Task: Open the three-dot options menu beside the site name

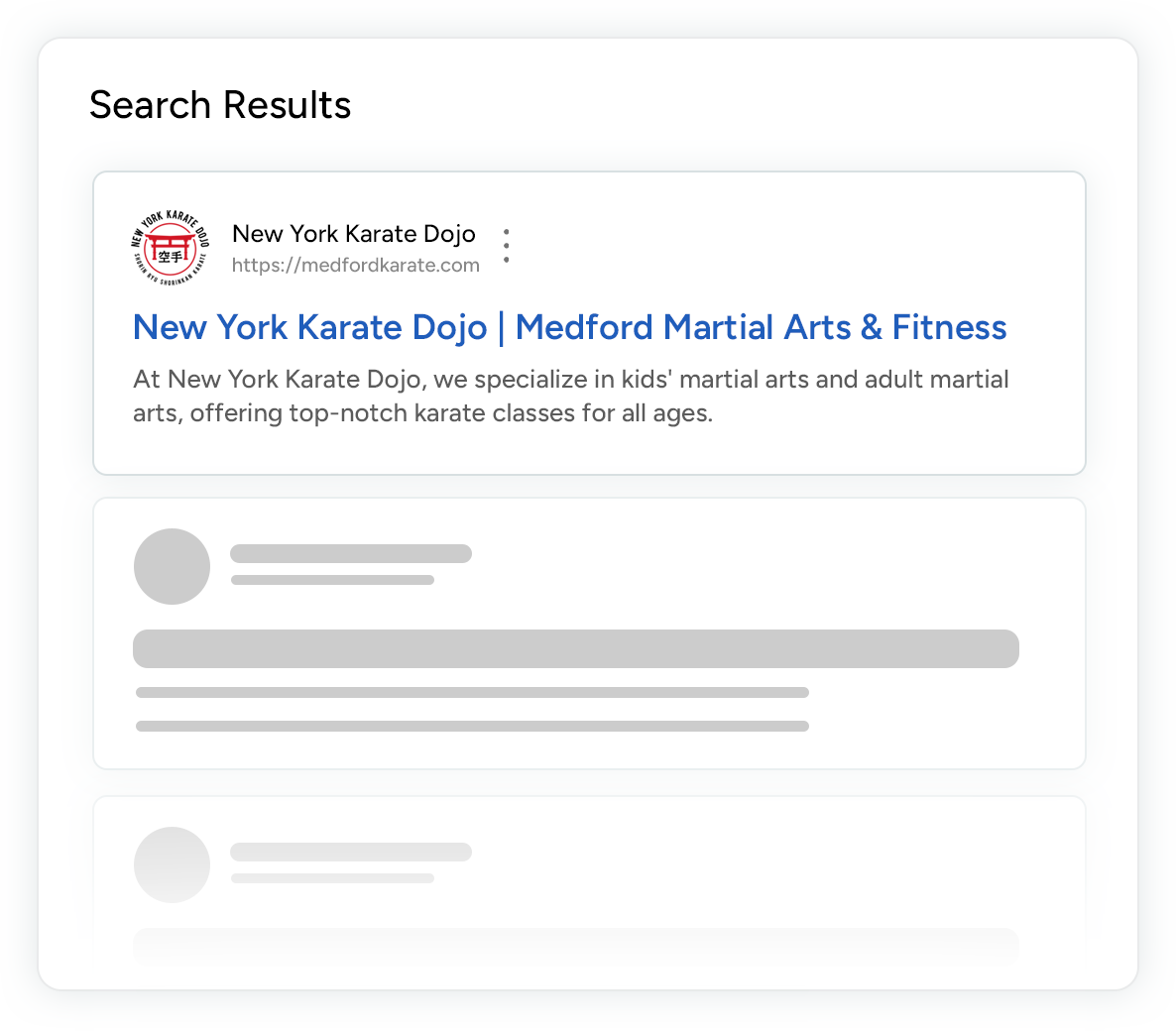Action: (x=507, y=246)
